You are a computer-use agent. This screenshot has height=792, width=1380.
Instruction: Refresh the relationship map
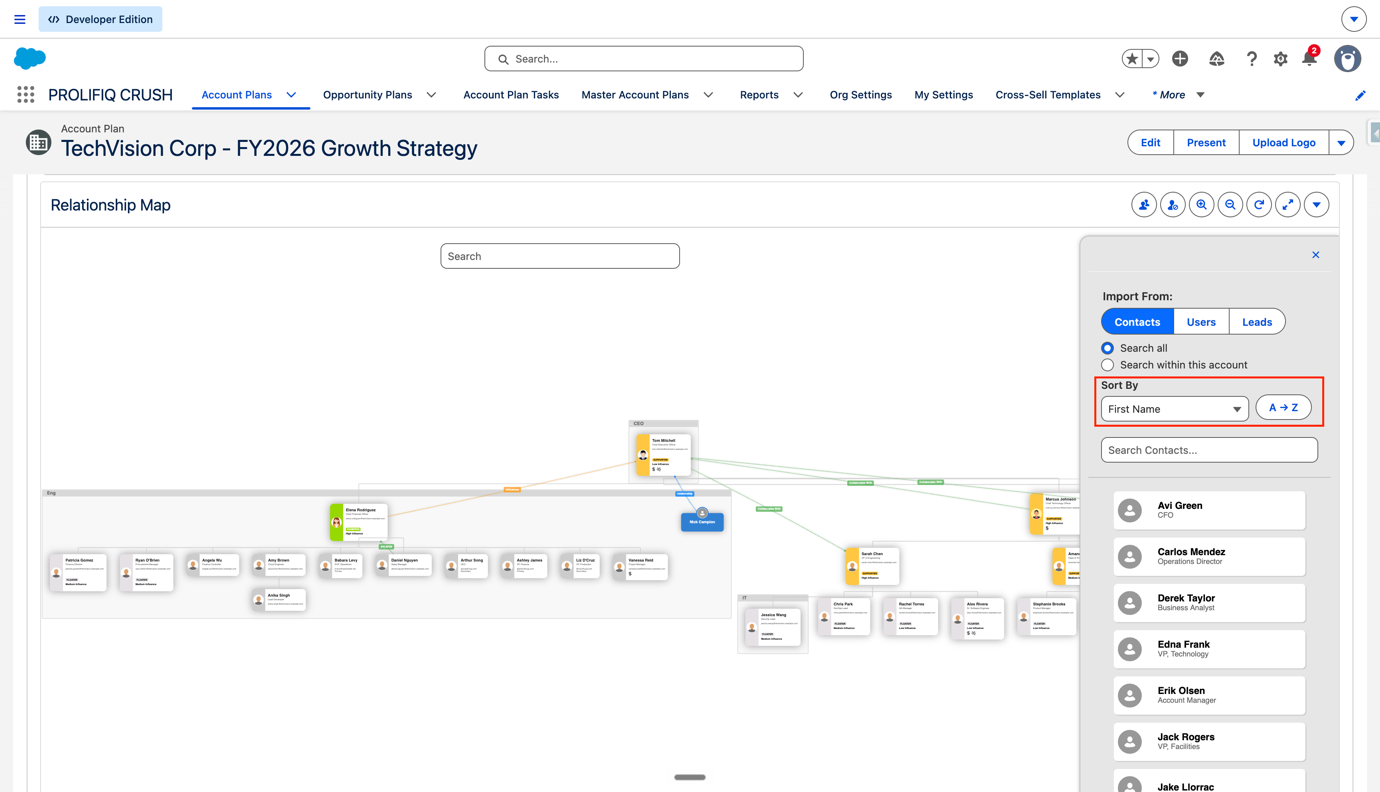click(x=1259, y=205)
